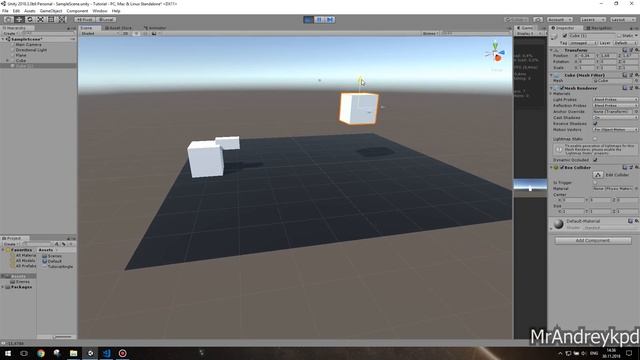Toggle the Receive Shadows checkbox
The width and height of the screenshot is (640, 360).
595,124
